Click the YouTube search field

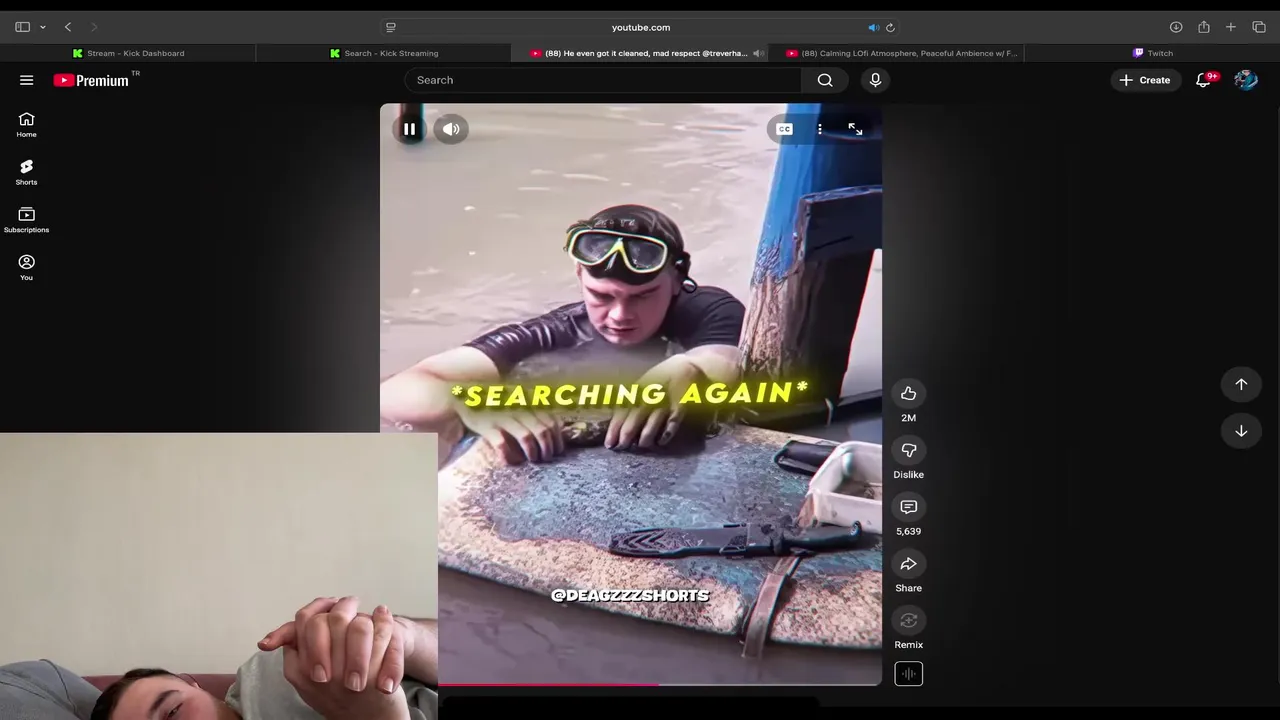[603, 80]
